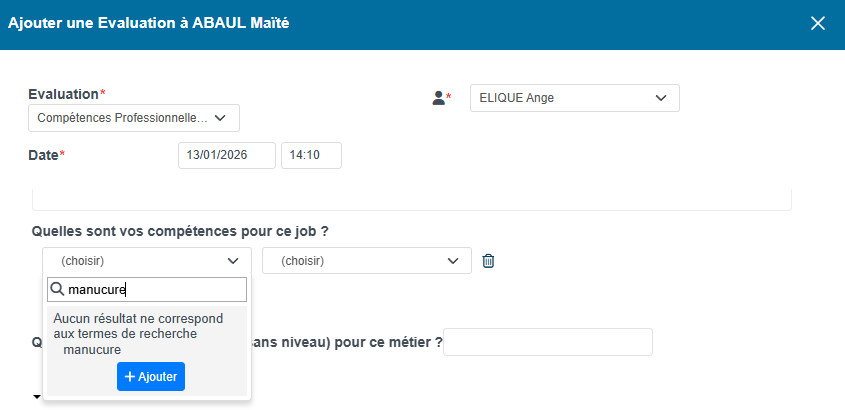This screenshot has width=845, height=410.
Task: Collapse the first (choisir) competence dropdown
Action: [x=147, y=261]
